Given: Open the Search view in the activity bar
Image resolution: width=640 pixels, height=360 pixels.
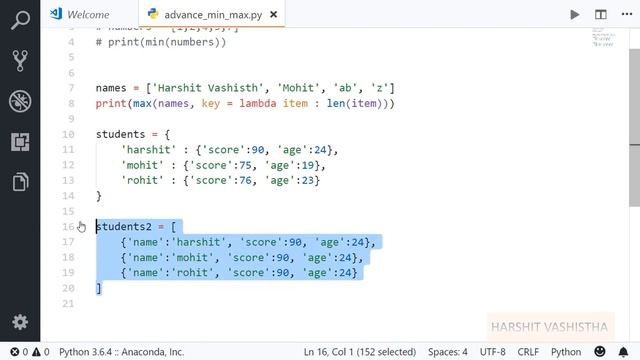Looking at the screenshot, I should tap(20, 20).
